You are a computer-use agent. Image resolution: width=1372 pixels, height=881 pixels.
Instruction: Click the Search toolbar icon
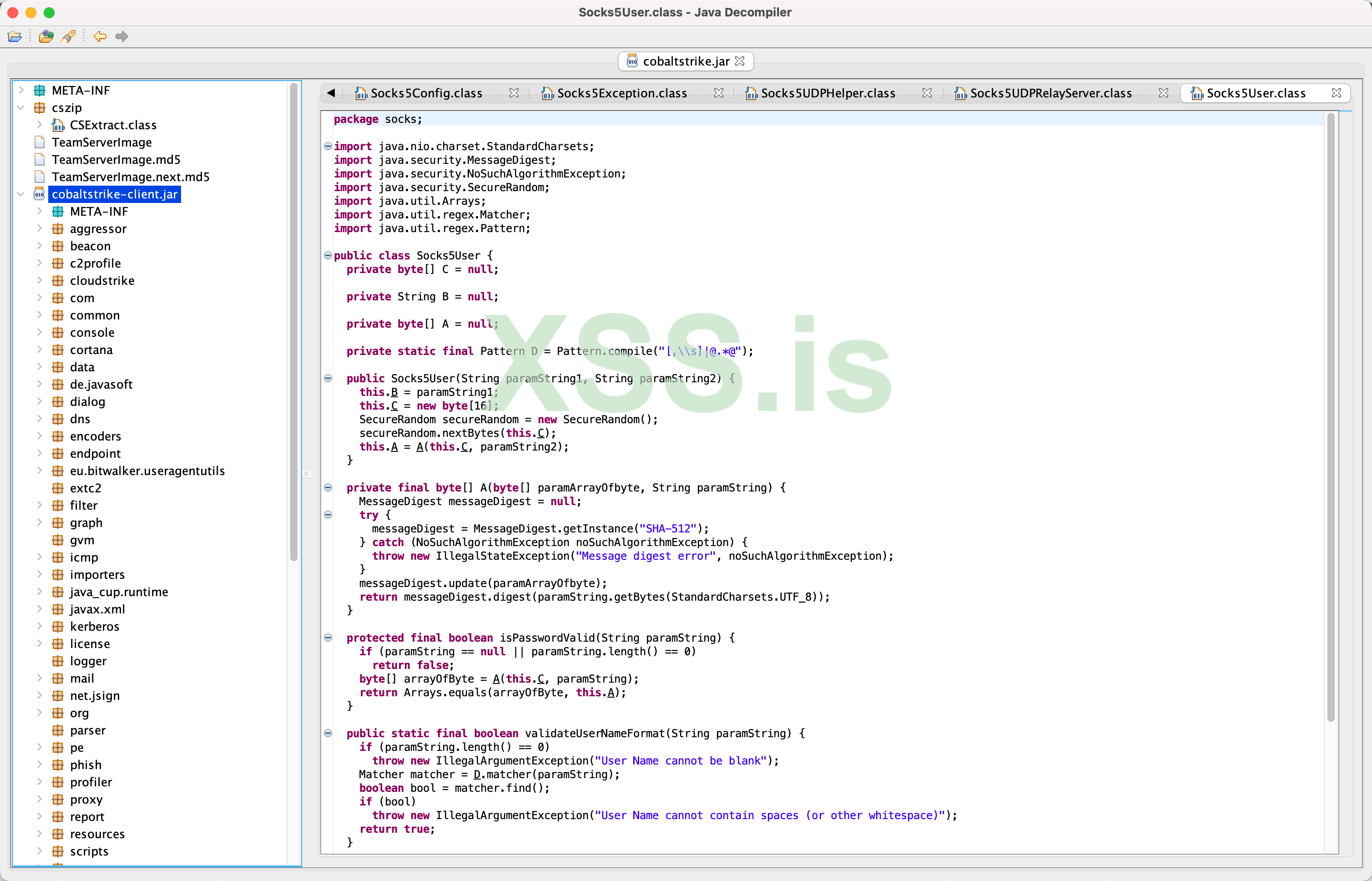click(69, 36)
